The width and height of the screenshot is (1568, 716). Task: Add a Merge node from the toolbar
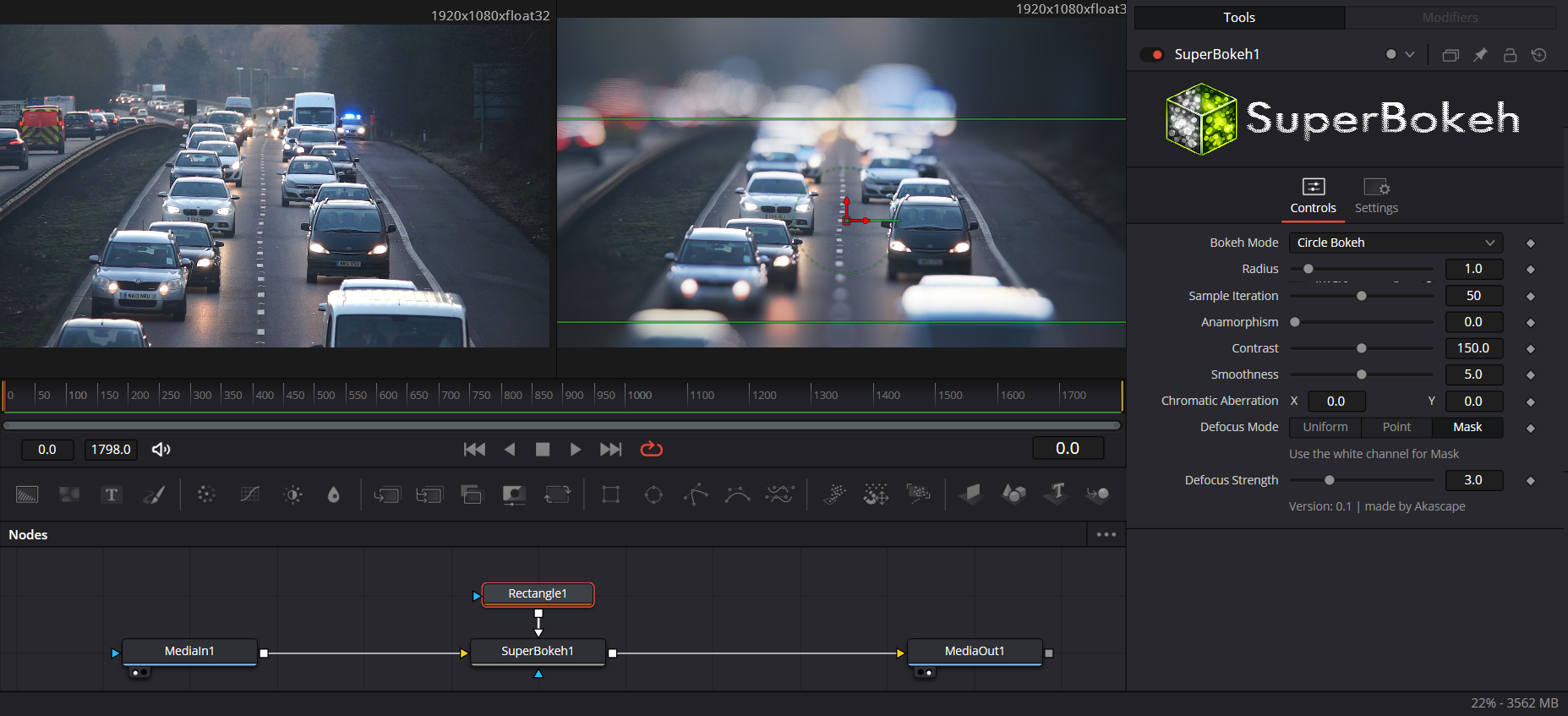(x=387, y=495)
